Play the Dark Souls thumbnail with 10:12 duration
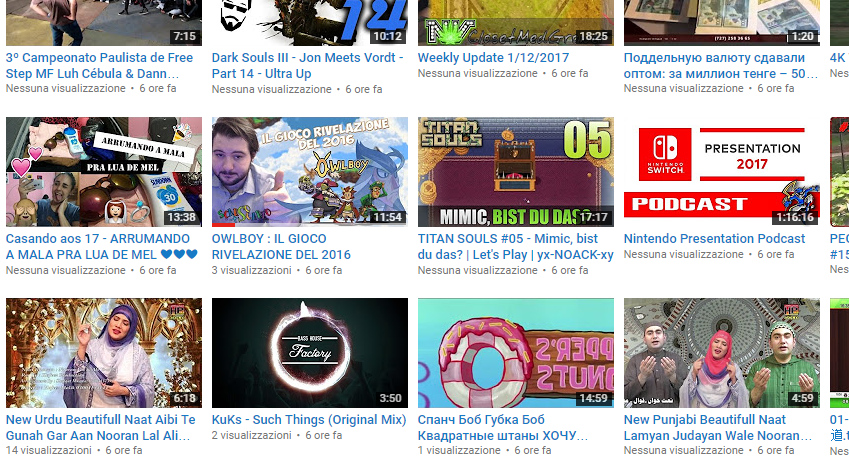This screenshot has height=463, width=849. tap(310, 23)
